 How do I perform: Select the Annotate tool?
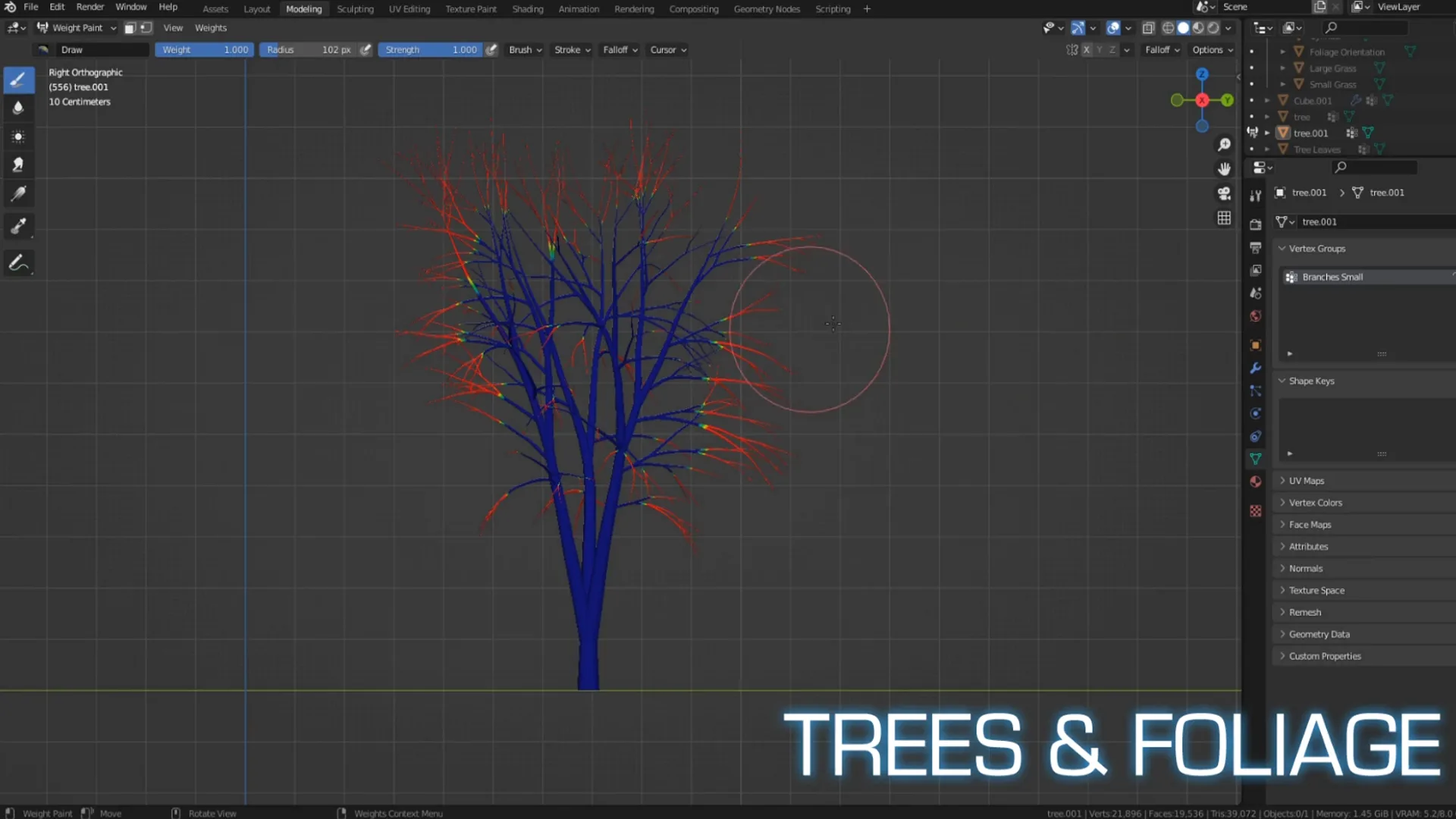point(19,263)
